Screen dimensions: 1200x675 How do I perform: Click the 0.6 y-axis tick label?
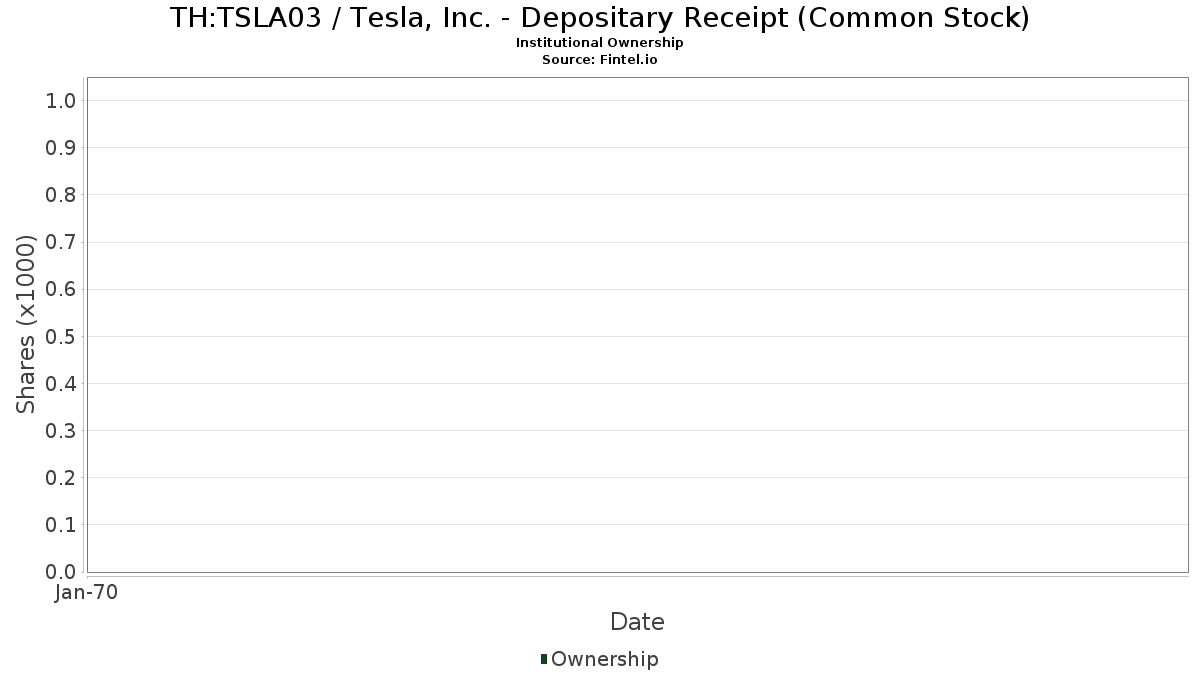point(61,289)
